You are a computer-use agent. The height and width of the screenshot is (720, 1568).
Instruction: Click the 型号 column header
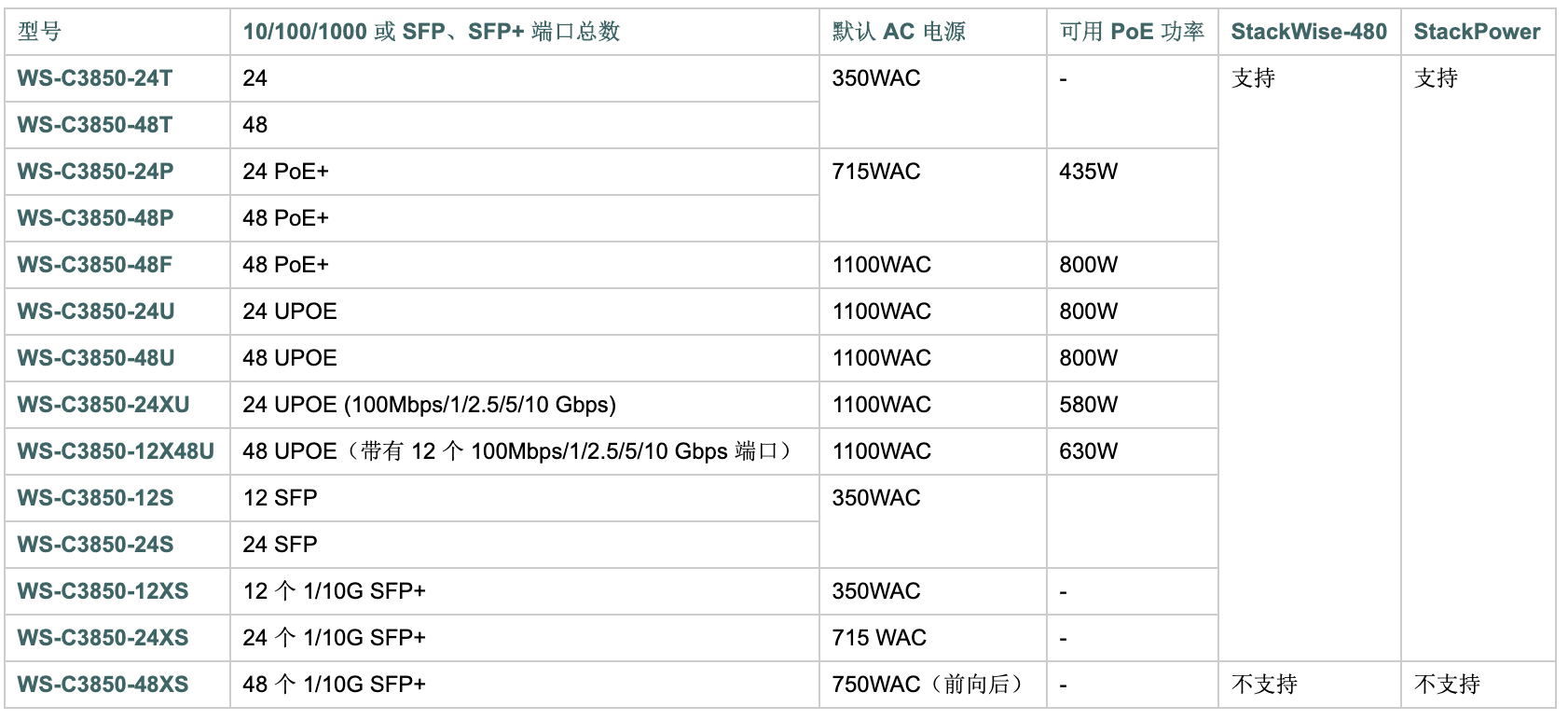[x=39, y=32]
